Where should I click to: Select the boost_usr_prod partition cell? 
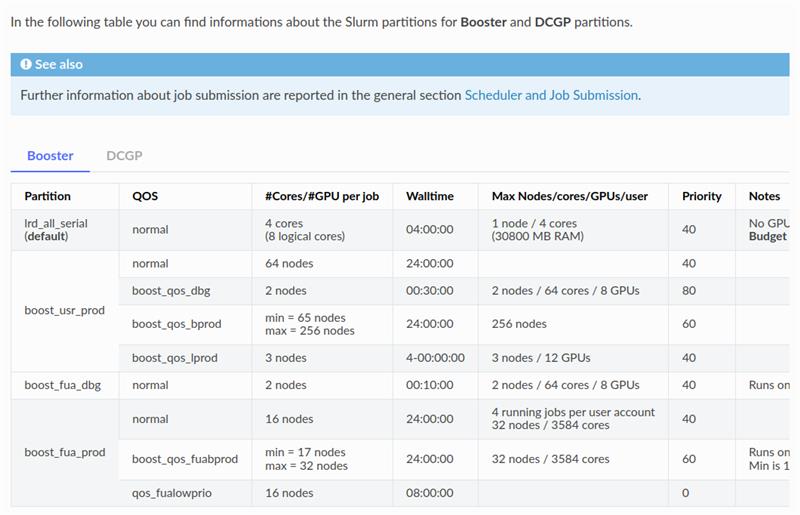[64, 311]
